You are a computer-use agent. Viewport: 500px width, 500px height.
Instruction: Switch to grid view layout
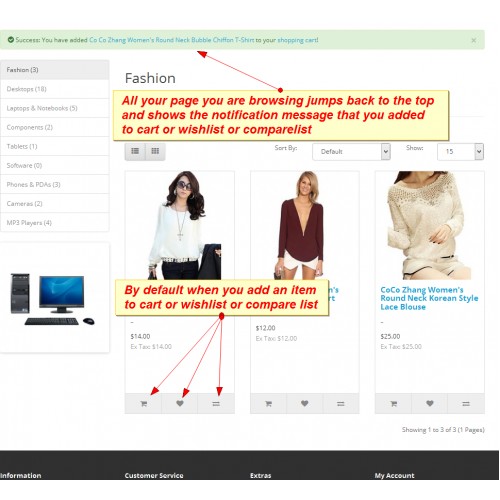tap(155, 151)
